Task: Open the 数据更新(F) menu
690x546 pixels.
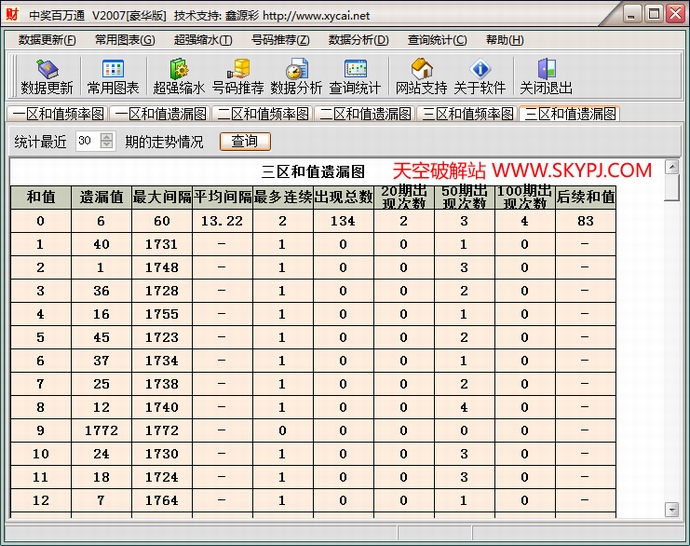Action: 47,40
